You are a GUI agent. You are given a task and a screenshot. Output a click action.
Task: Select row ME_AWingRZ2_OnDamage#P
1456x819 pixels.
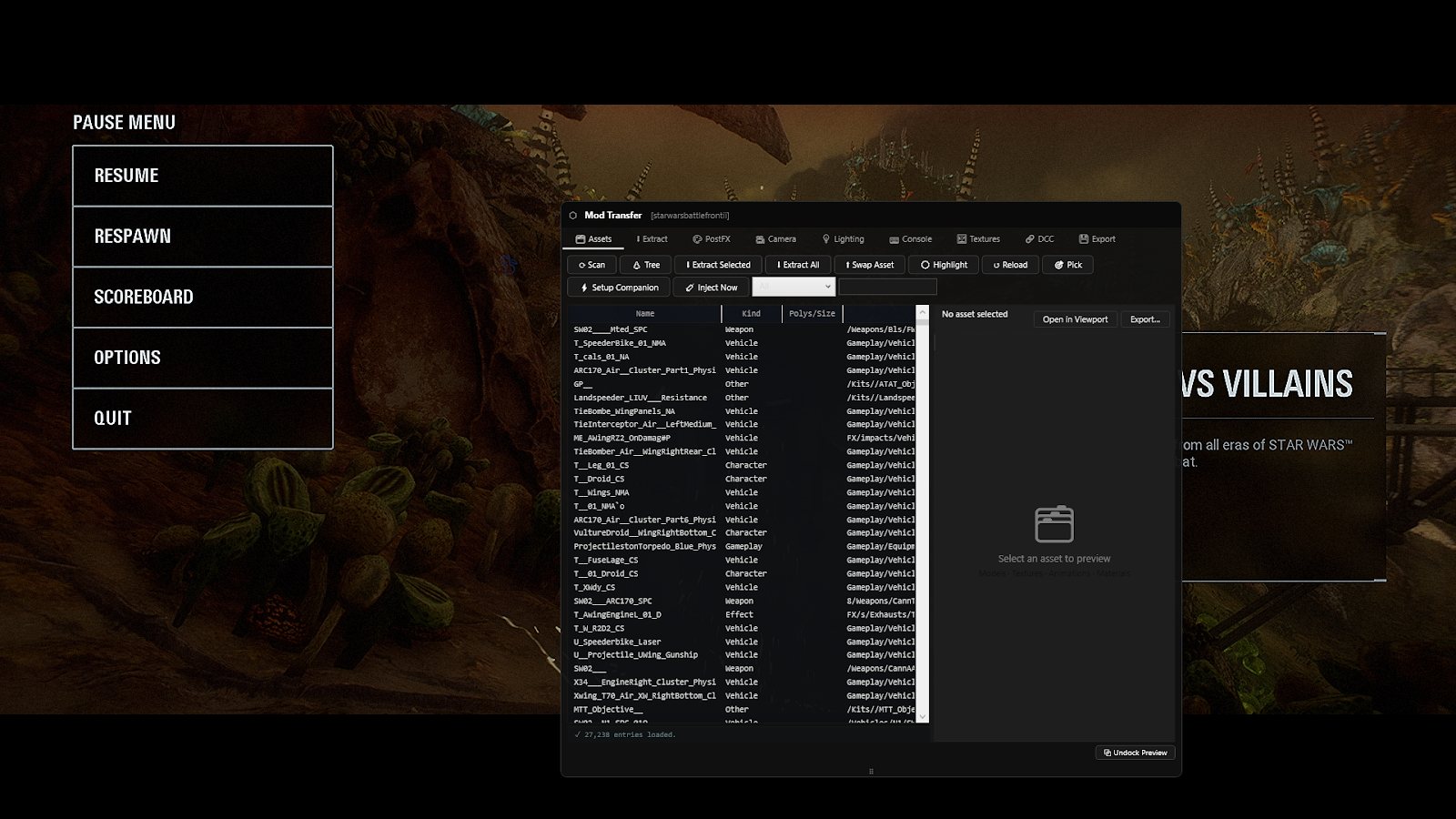743,438
